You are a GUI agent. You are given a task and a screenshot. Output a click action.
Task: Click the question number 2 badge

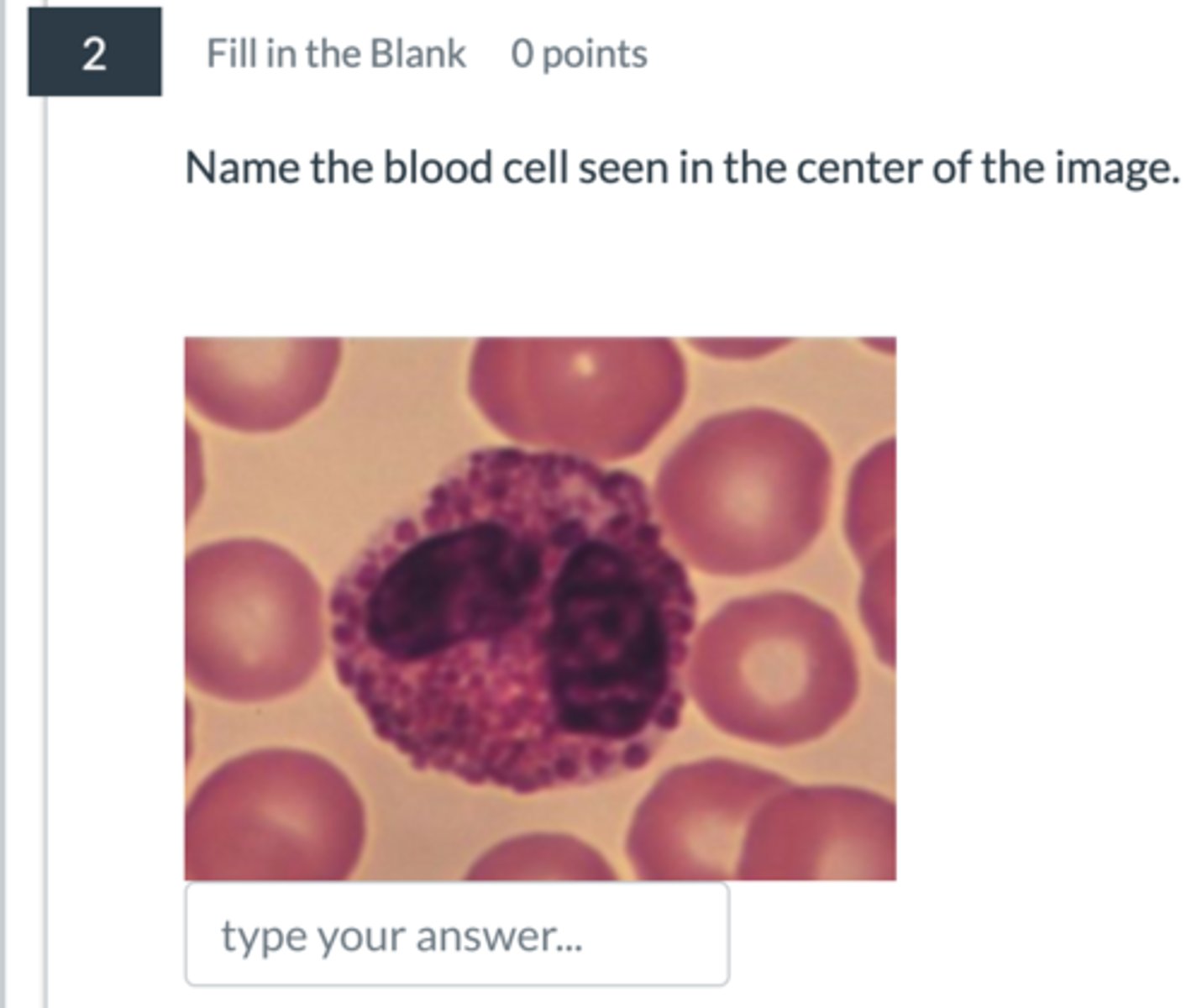(x=94, y=52)
